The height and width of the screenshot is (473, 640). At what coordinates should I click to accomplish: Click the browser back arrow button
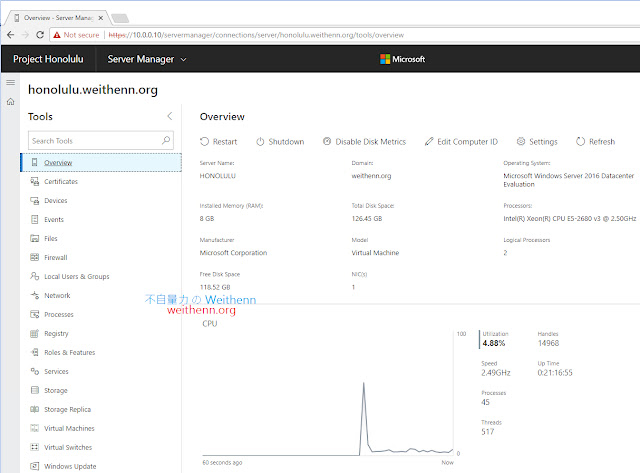pyautogui.click(x=12, y=34)
